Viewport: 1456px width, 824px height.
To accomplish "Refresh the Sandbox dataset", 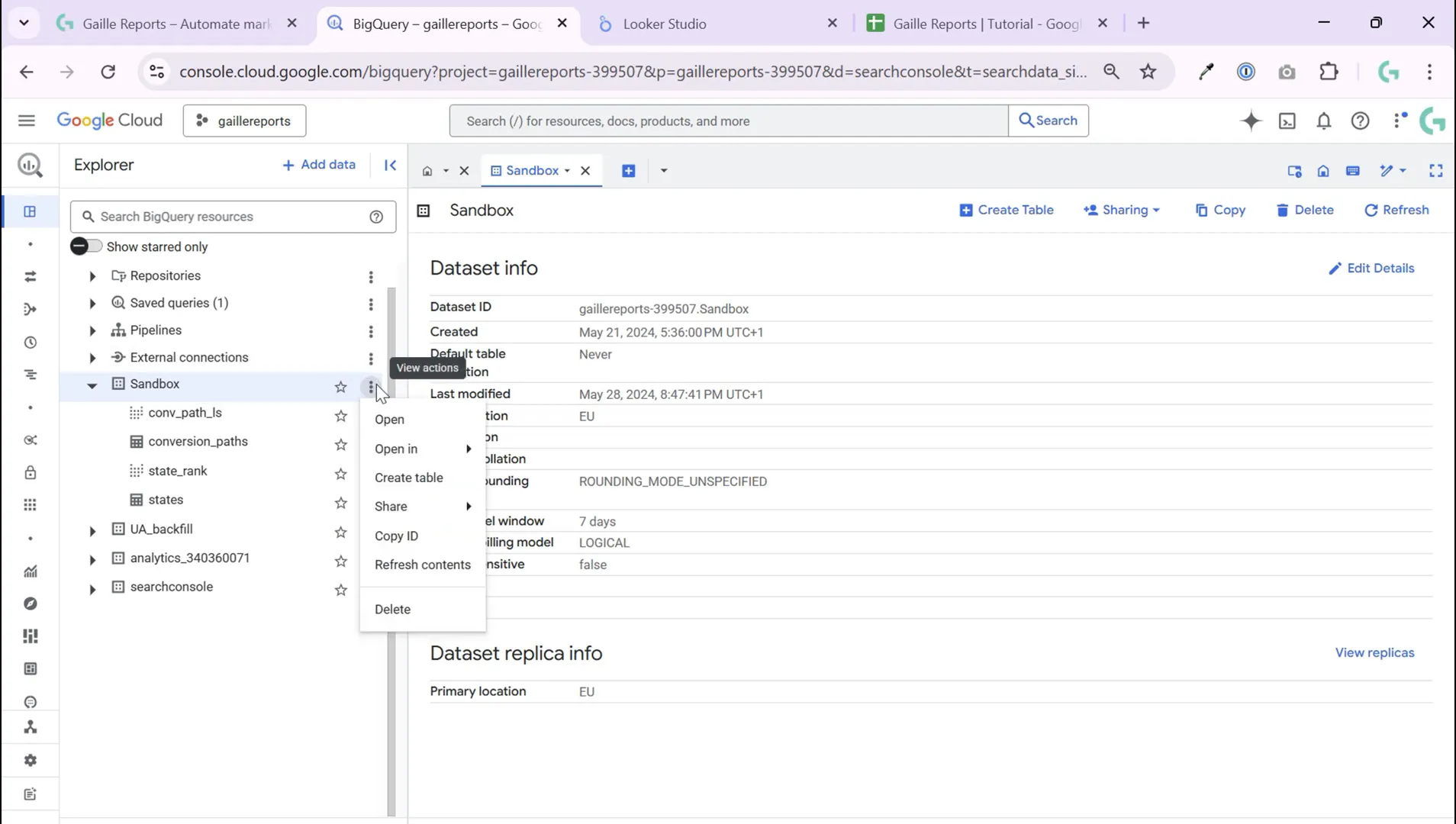I will point(1396,210).
